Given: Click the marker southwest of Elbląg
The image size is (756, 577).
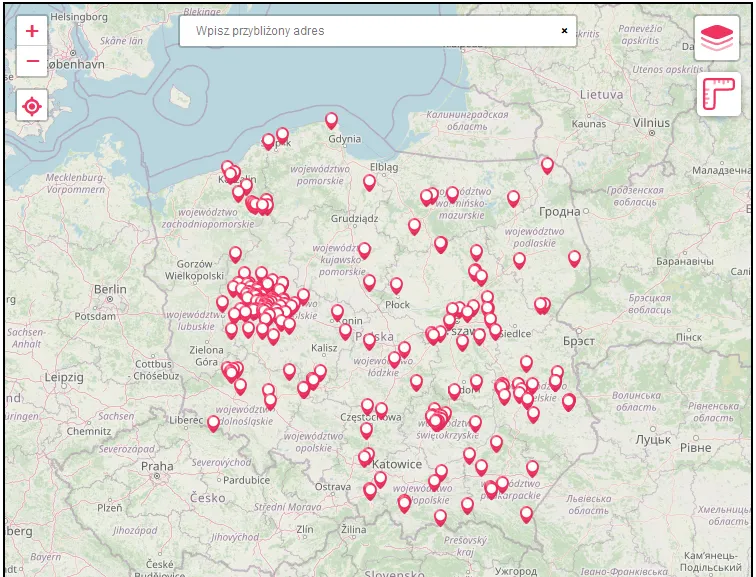Looking at the screenshot, I should 369,182.
